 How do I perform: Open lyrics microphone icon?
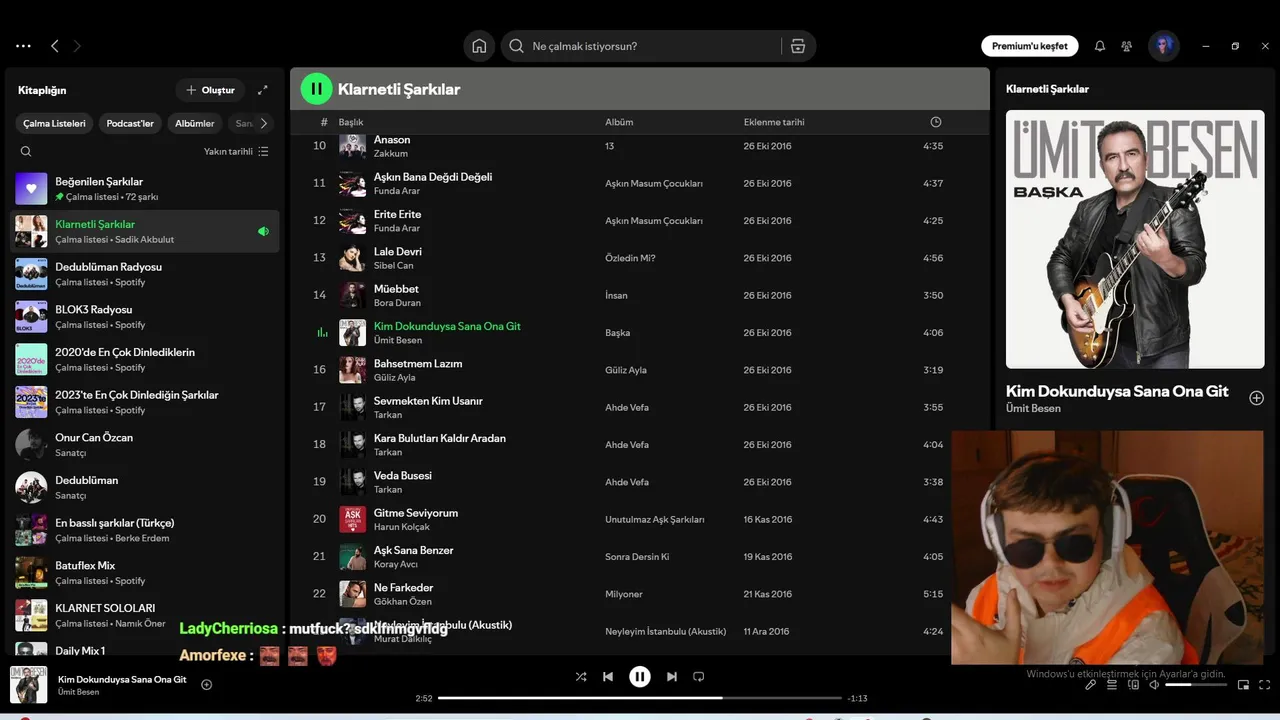1091,685
